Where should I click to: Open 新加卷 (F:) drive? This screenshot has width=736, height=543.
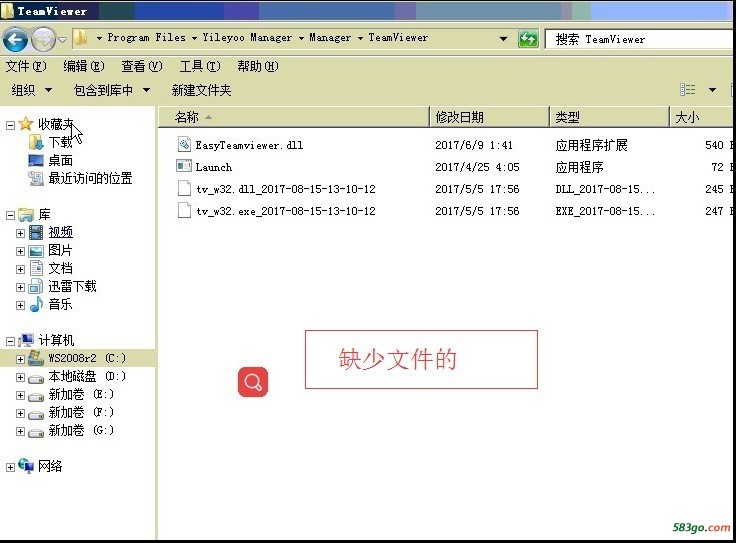pyautogui.click(x=81, y=412)
